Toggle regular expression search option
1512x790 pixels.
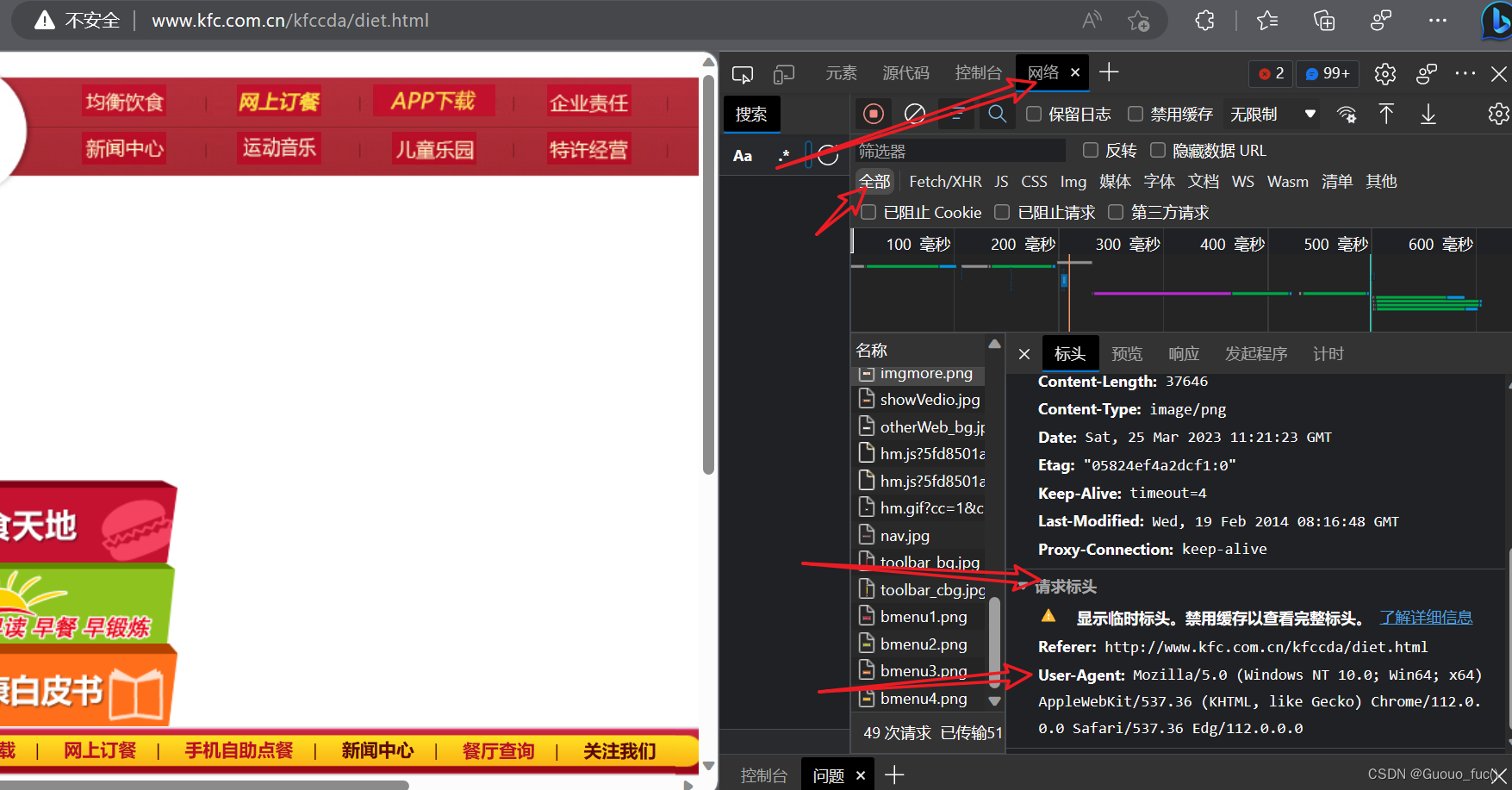(783, 156)
